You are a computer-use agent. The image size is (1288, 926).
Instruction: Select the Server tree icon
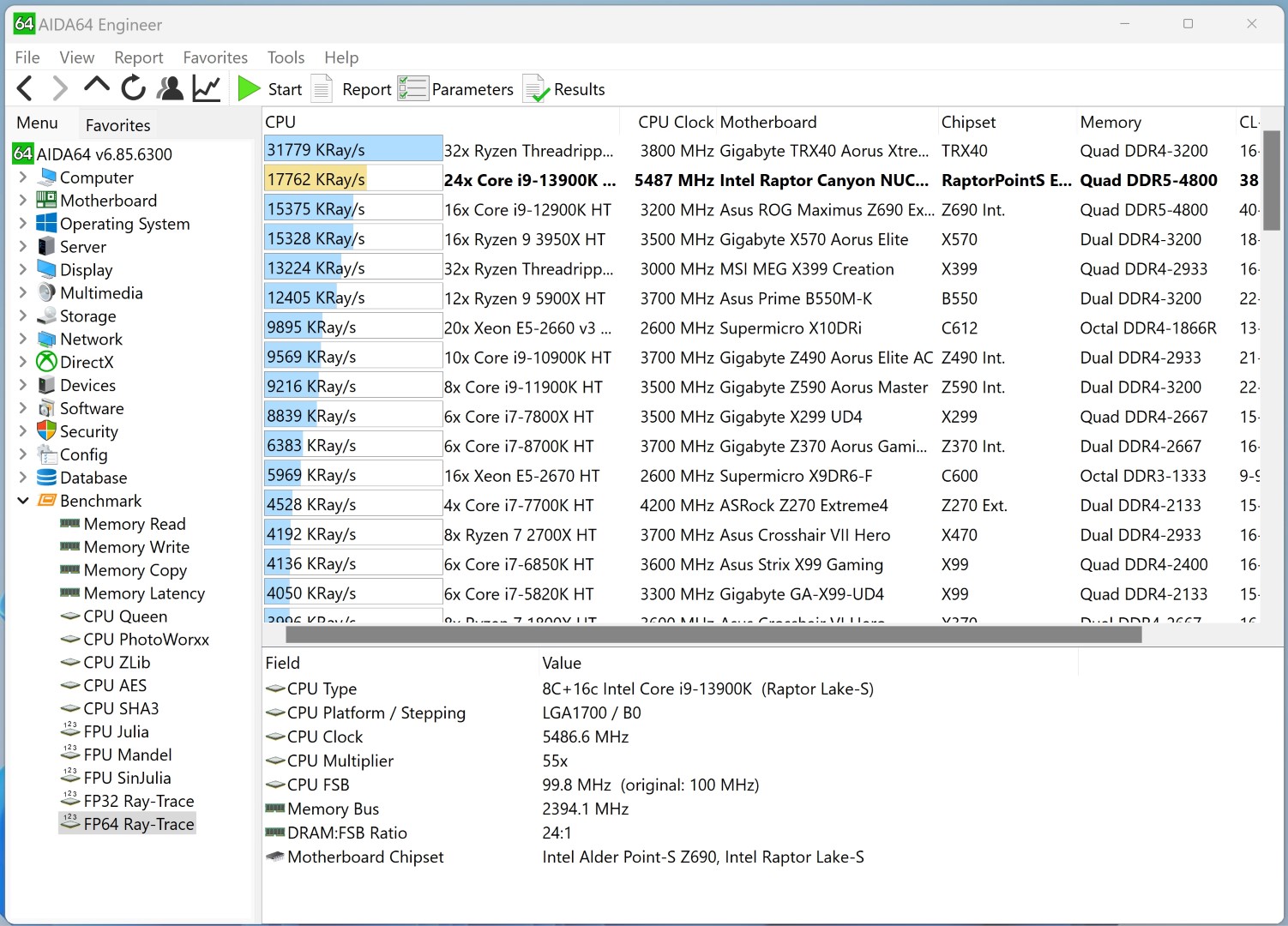(x=46, y=247)
